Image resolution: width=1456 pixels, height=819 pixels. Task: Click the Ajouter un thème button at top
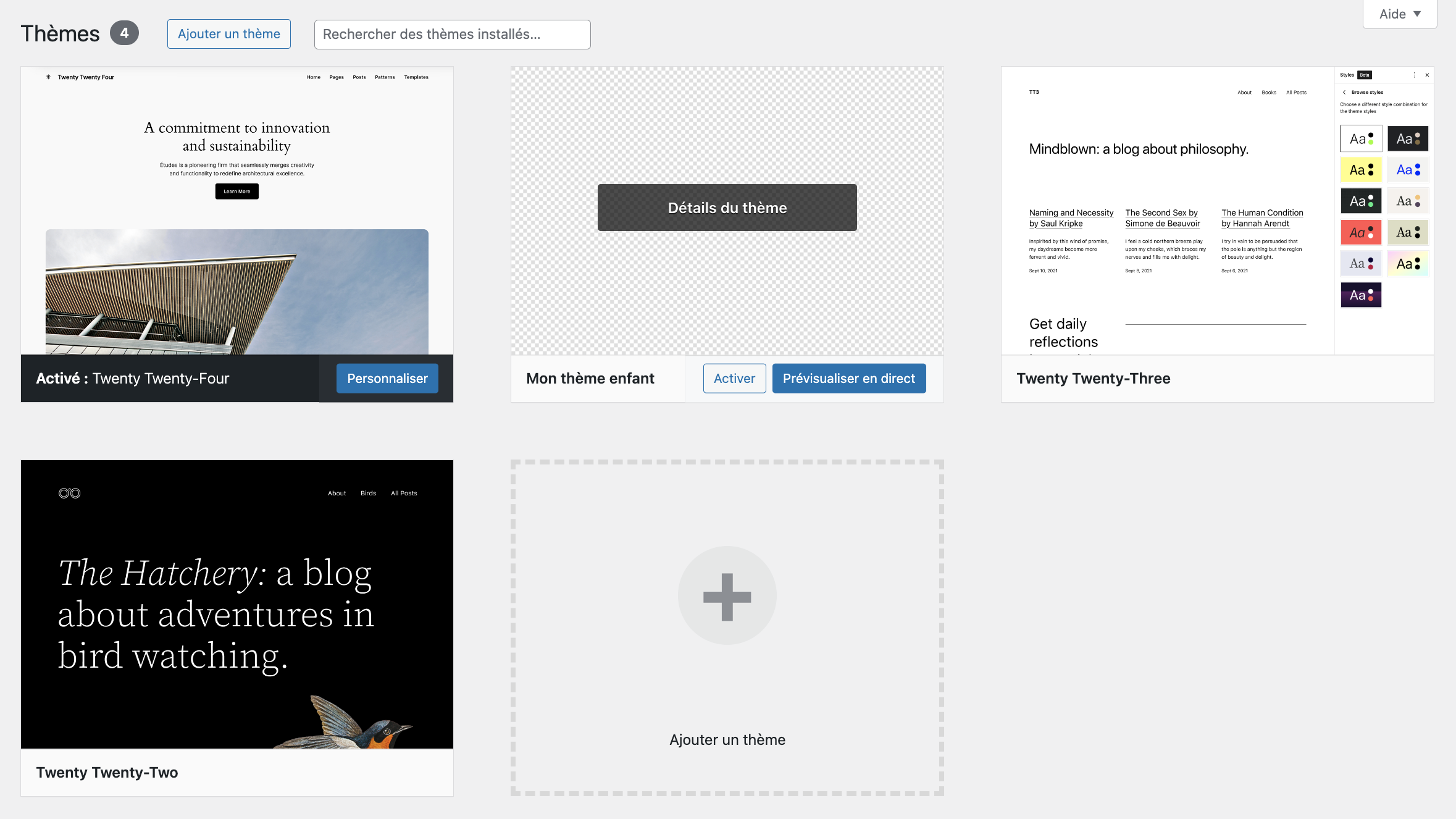pos(228,34)
